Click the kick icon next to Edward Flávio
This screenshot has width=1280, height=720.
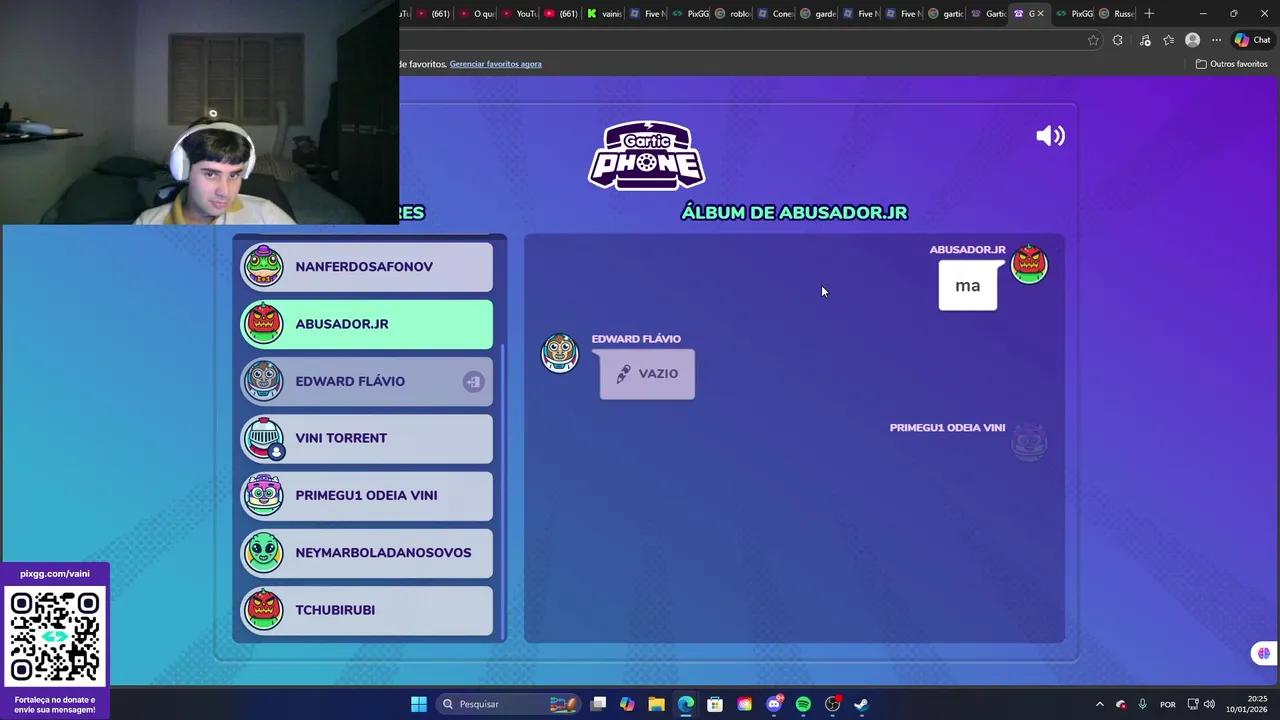click(473, 381)
